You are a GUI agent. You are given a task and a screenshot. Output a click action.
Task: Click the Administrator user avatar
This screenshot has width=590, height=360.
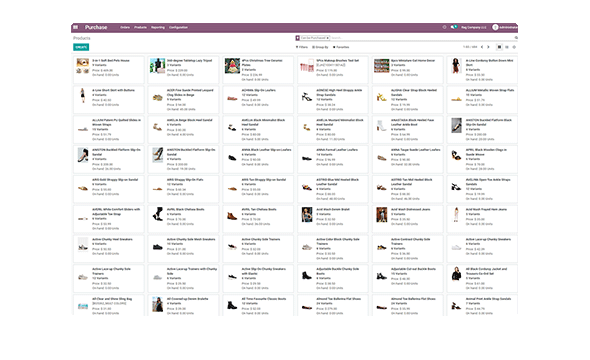(495, 27)
